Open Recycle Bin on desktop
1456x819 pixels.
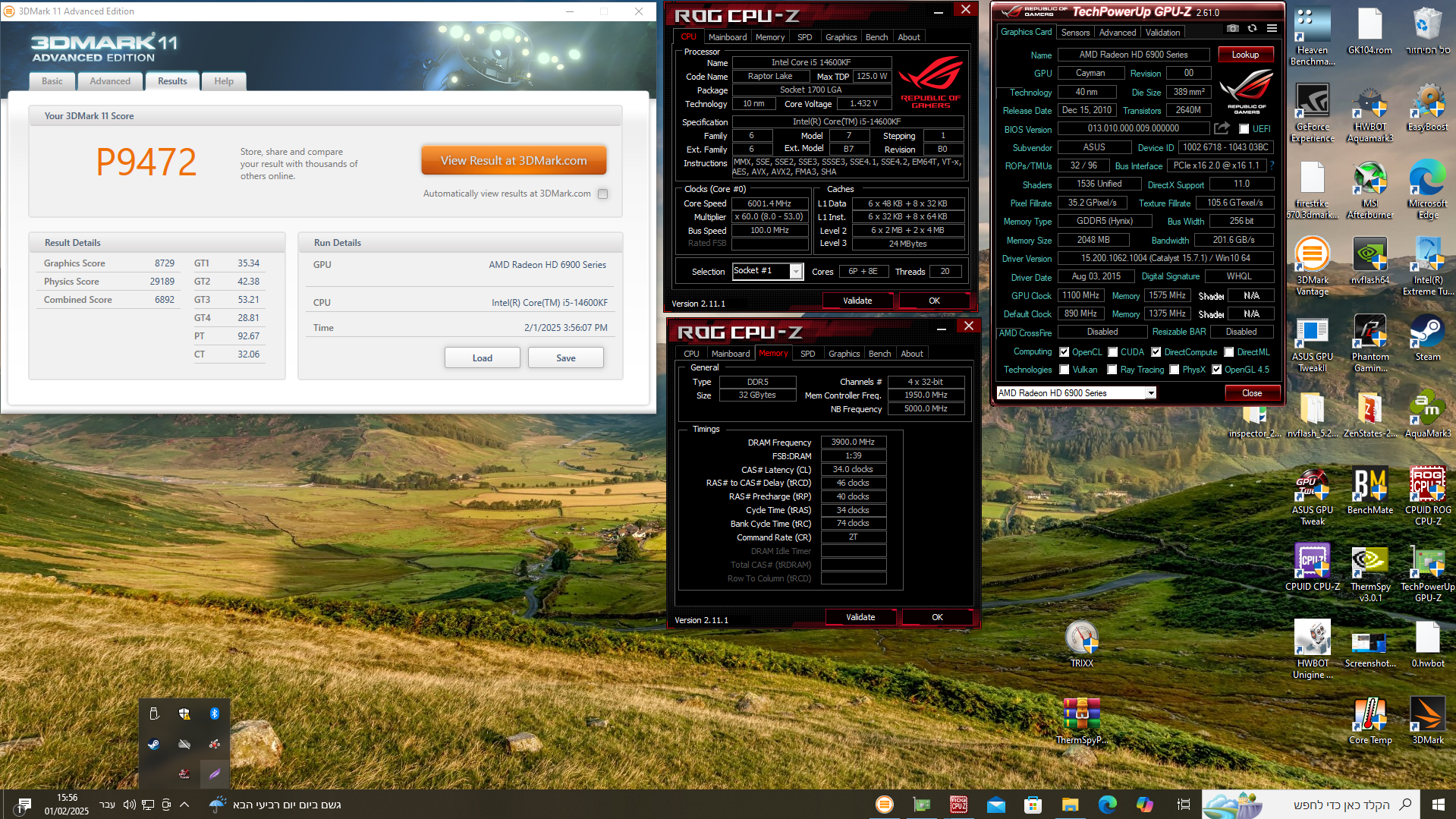click(x=1428, y=31)
